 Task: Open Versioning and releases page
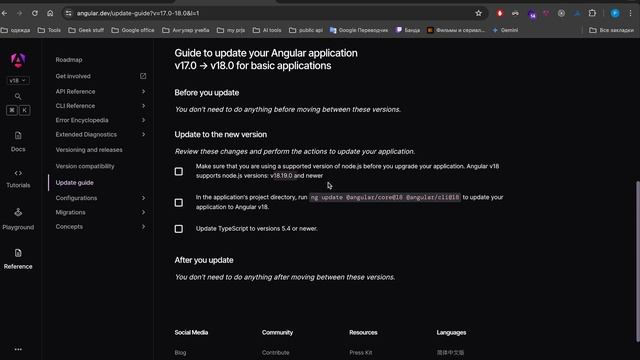click(89, 150)
